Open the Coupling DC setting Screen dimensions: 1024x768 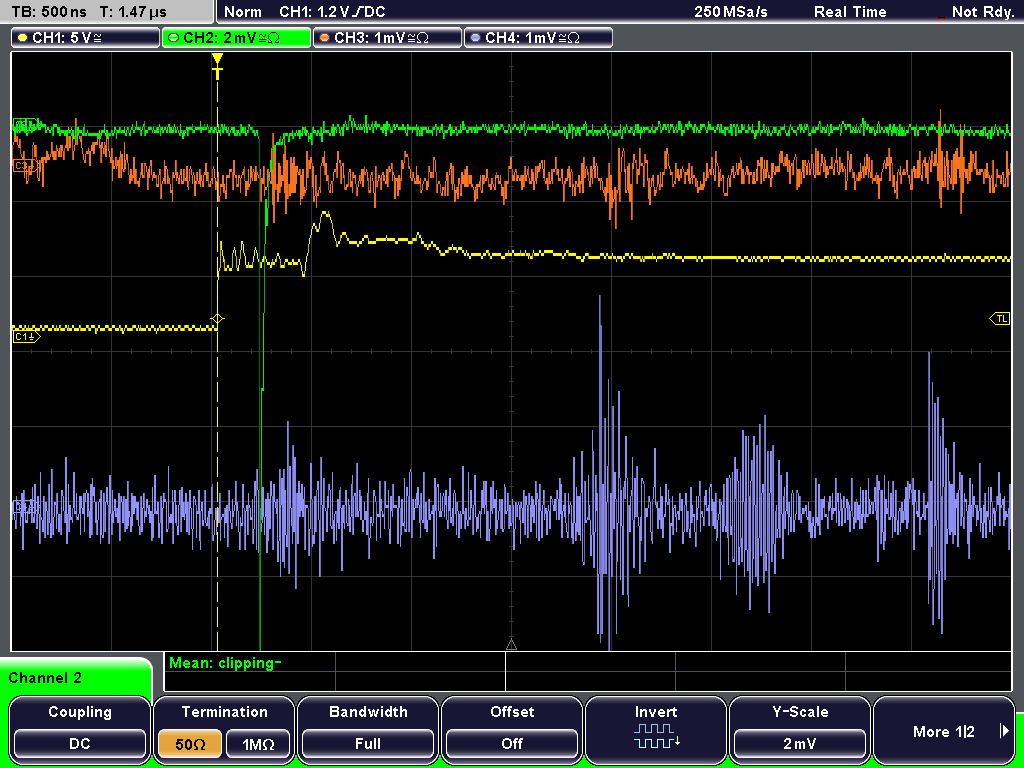point(80,743)
